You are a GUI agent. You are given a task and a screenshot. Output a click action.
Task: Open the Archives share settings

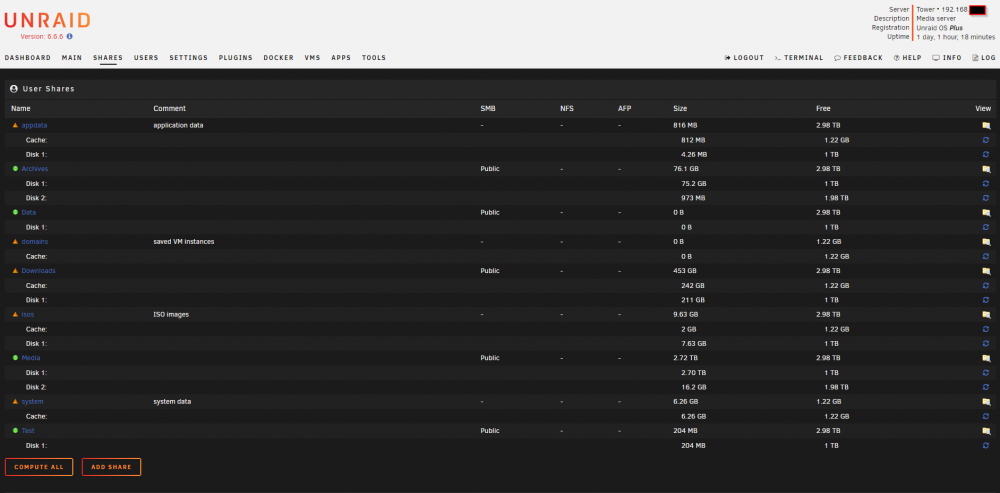click(35, 169)
